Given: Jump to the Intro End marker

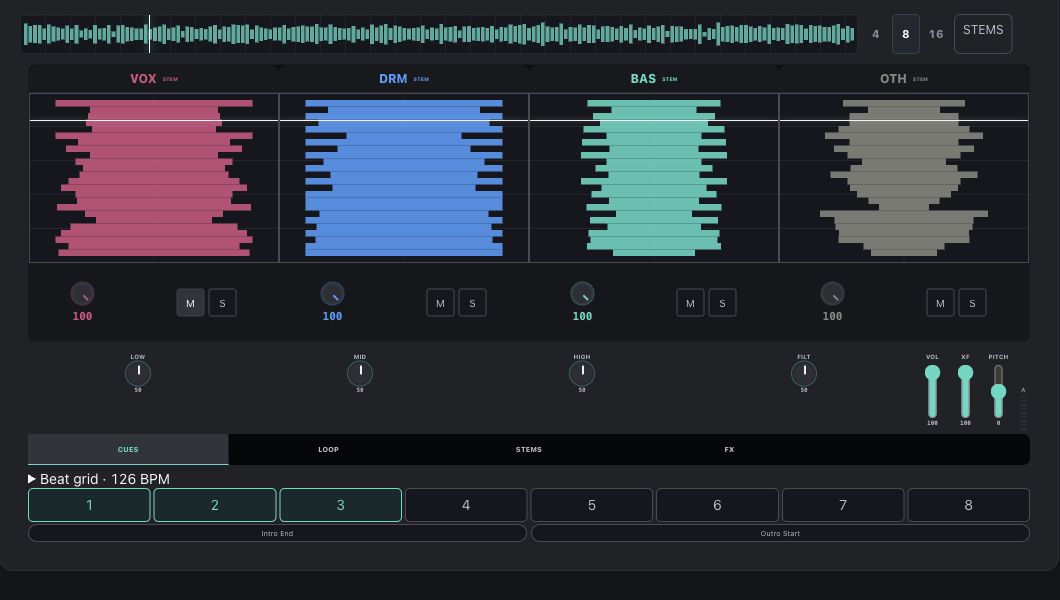Looking at the screenshot, I should tap(277, 533).
